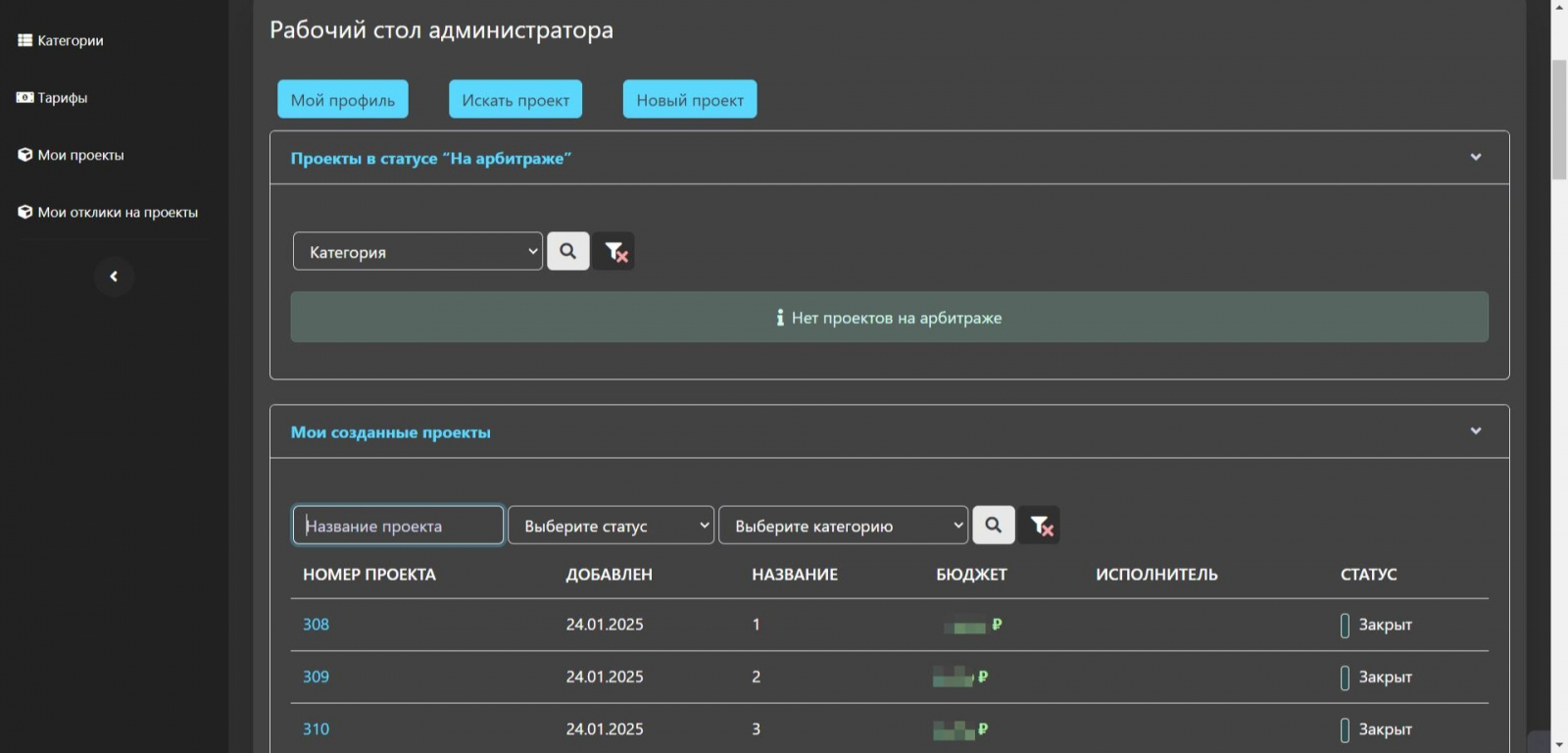Collapse sidebar using the left arrow icon
The height and width of the screenshot is (753, 1568).
pyautogui.click(x=114, y=276)
